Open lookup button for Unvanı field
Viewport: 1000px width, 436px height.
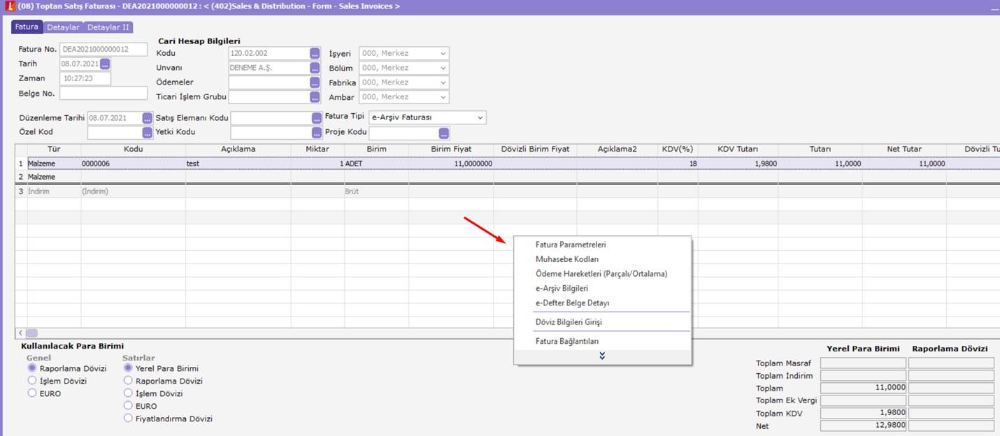(x=314, y=68)
